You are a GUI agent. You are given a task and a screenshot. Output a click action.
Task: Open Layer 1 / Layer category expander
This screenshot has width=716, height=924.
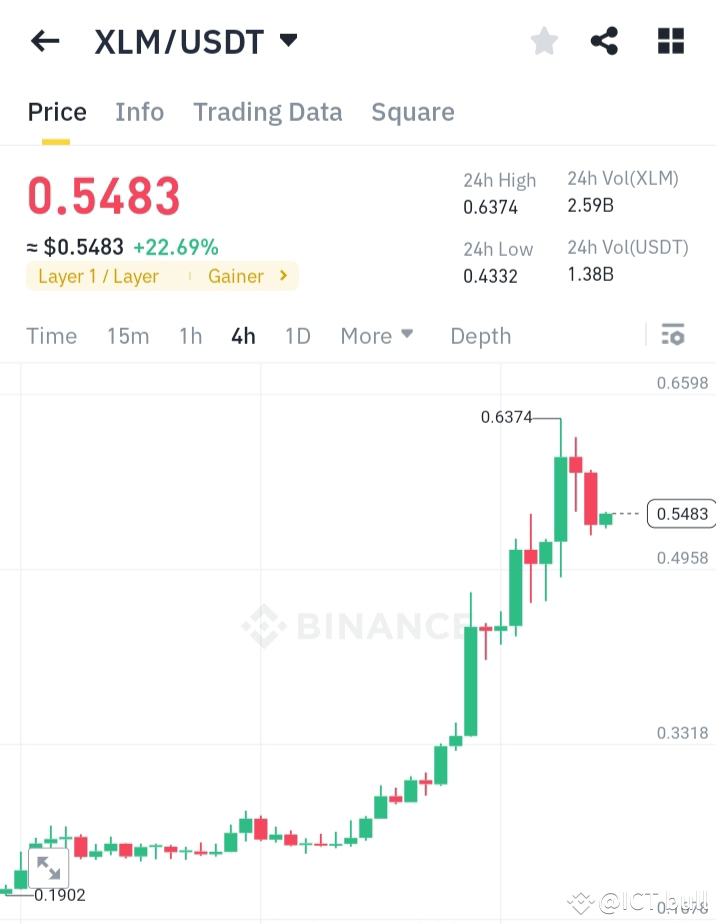[x=100, y=276]
